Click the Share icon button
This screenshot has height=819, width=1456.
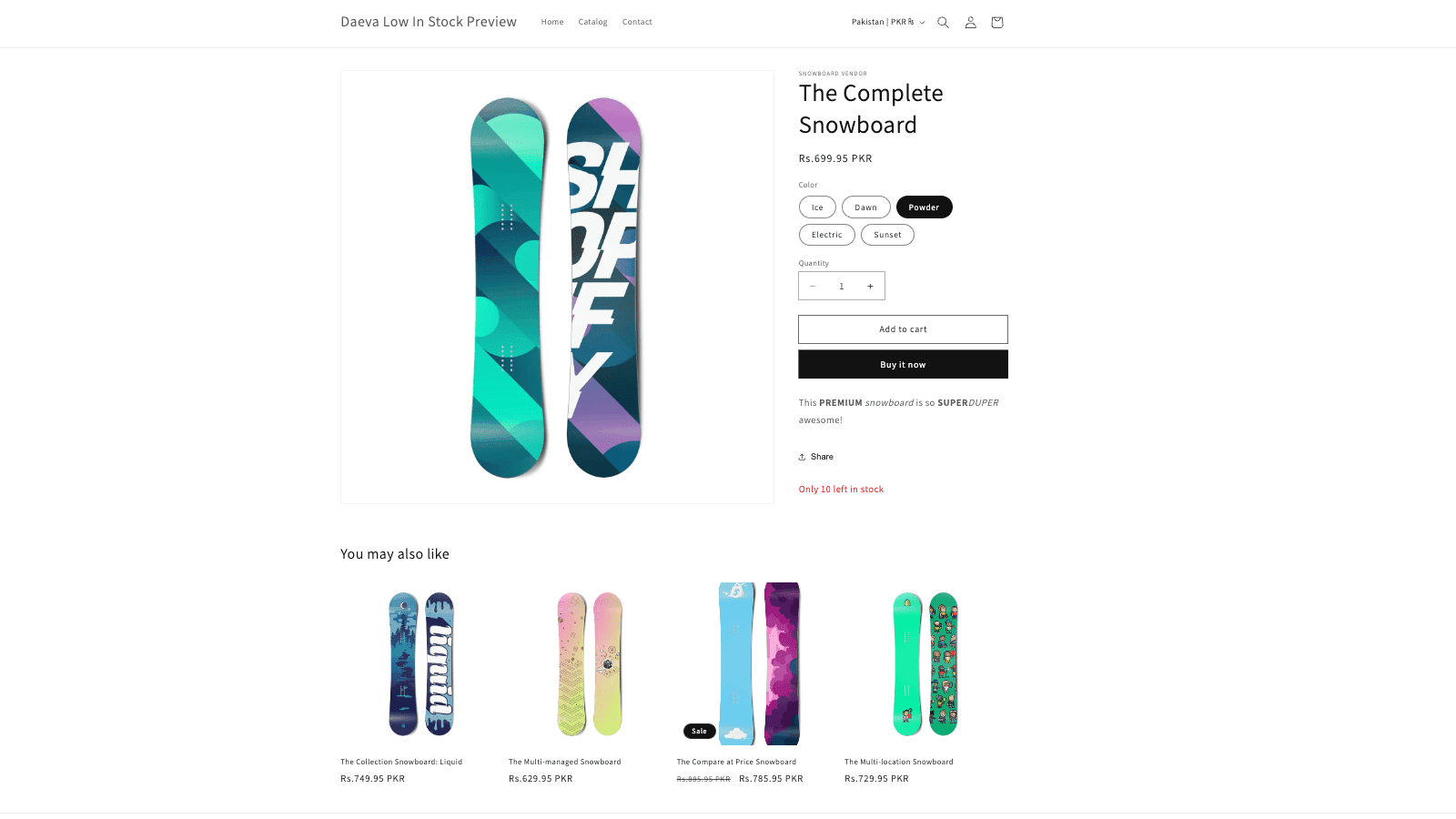tap(816, 457)
